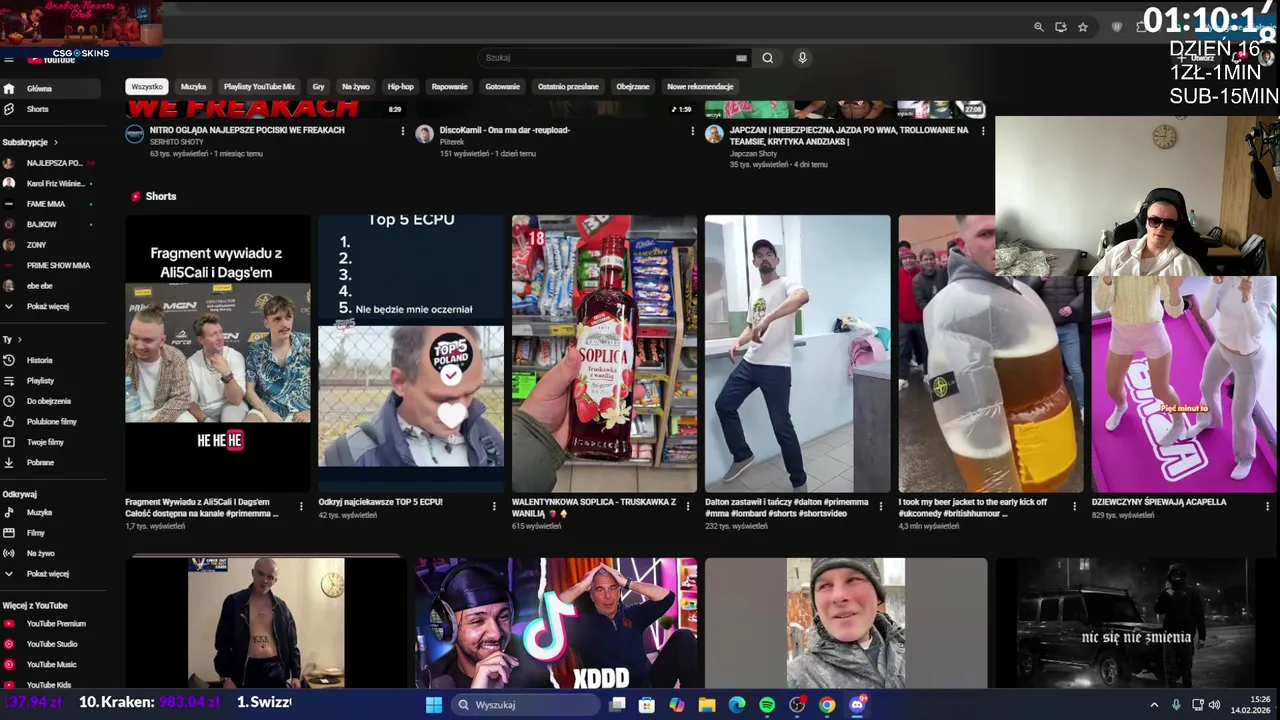Screen dimensions: 1280x720
Task: Open the browser zoom magnifier icon
Action: point(1039,27)
